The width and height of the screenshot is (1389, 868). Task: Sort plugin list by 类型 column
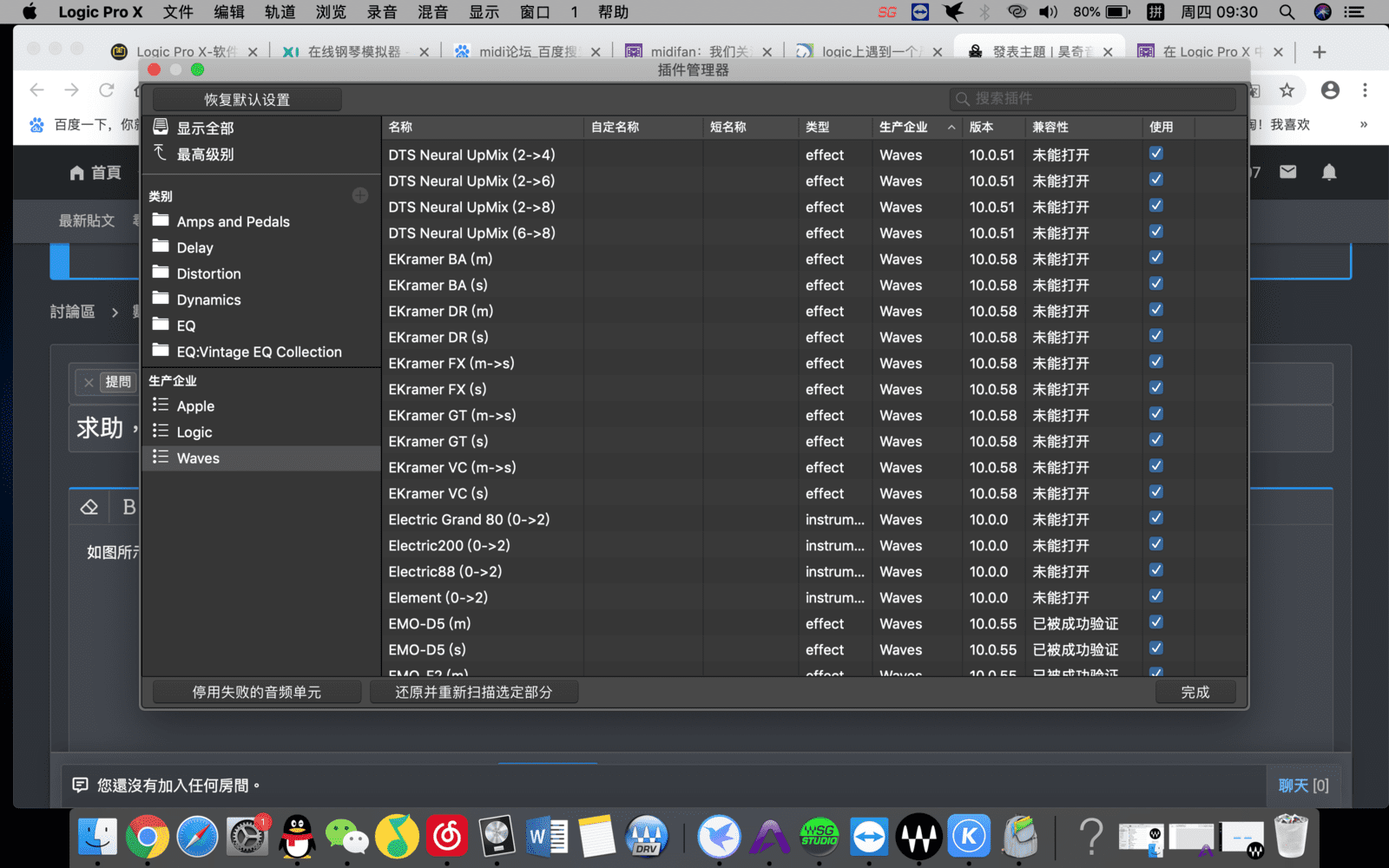pos(834,127)
